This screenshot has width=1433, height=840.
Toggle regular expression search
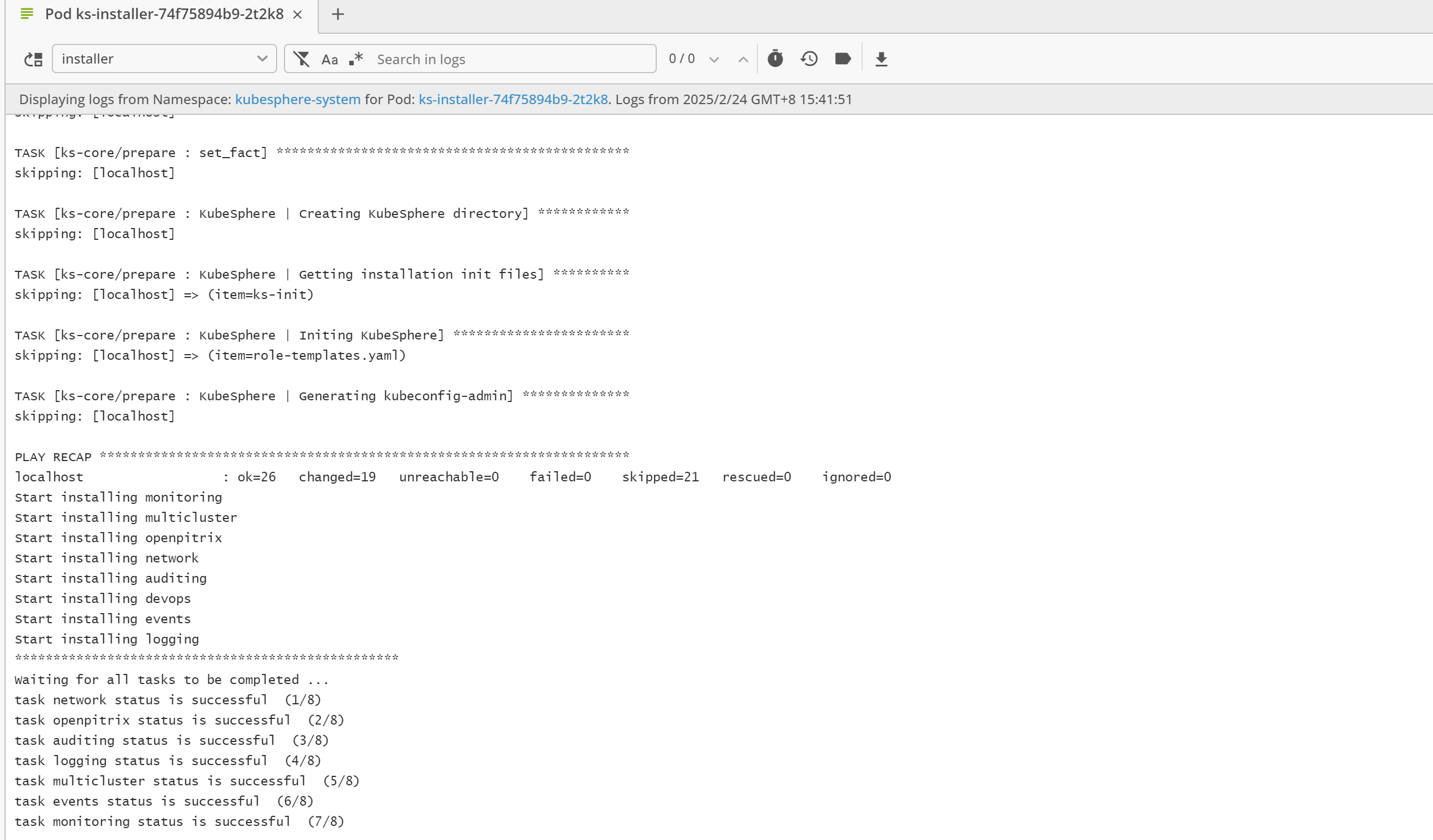(x=356, y=59)
